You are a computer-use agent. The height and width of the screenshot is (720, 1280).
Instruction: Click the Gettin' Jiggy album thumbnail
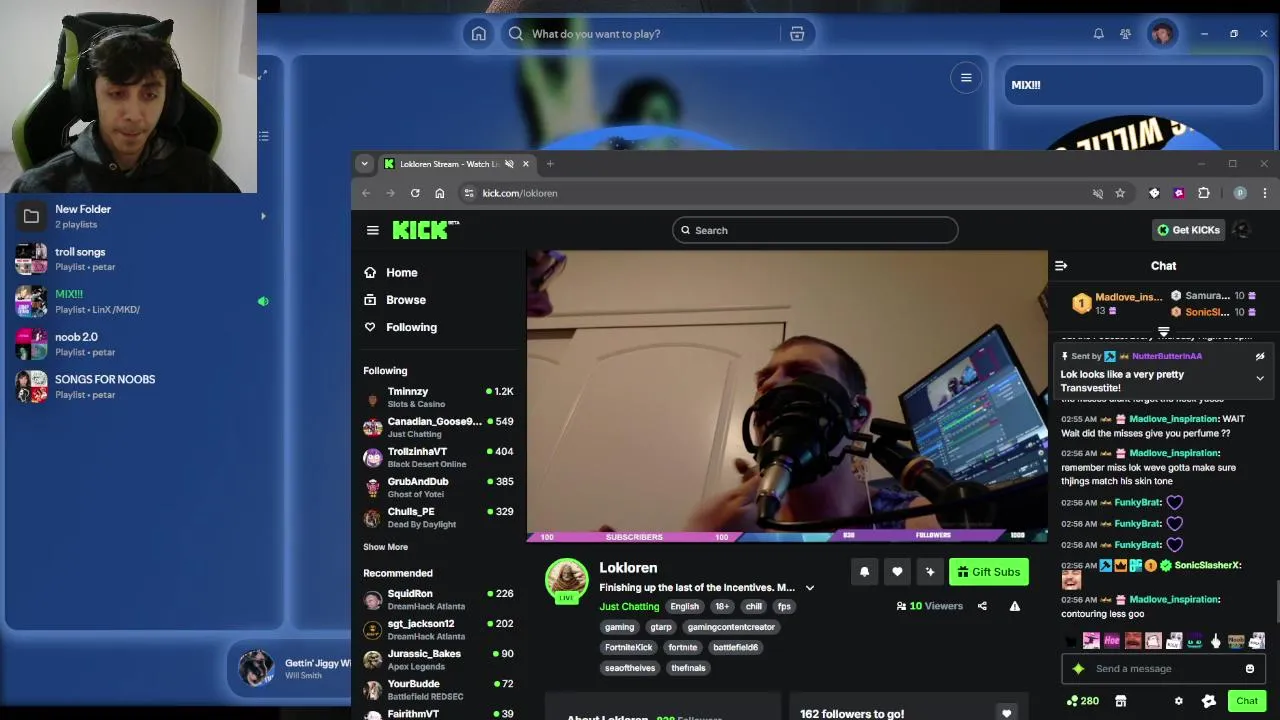point(255,668)
